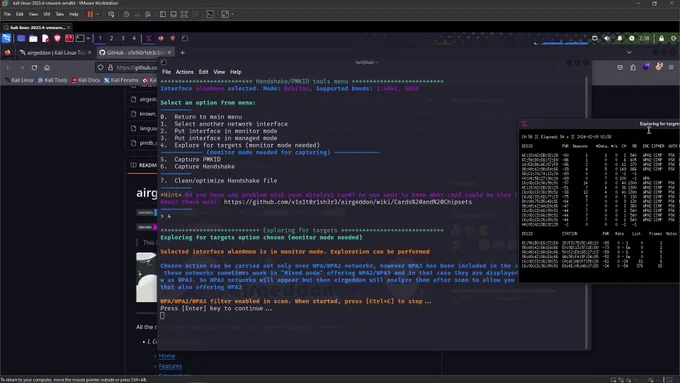Select the terminal window taskbar item
The width and height of the screenshot is (680, 383).
coord(185,38)
